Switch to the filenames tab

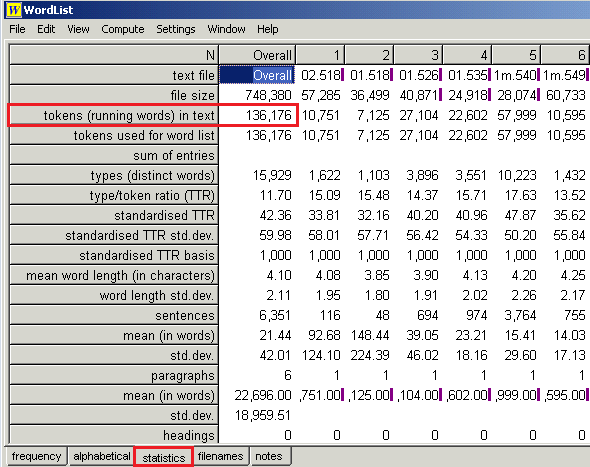click(x=220, y=456)
